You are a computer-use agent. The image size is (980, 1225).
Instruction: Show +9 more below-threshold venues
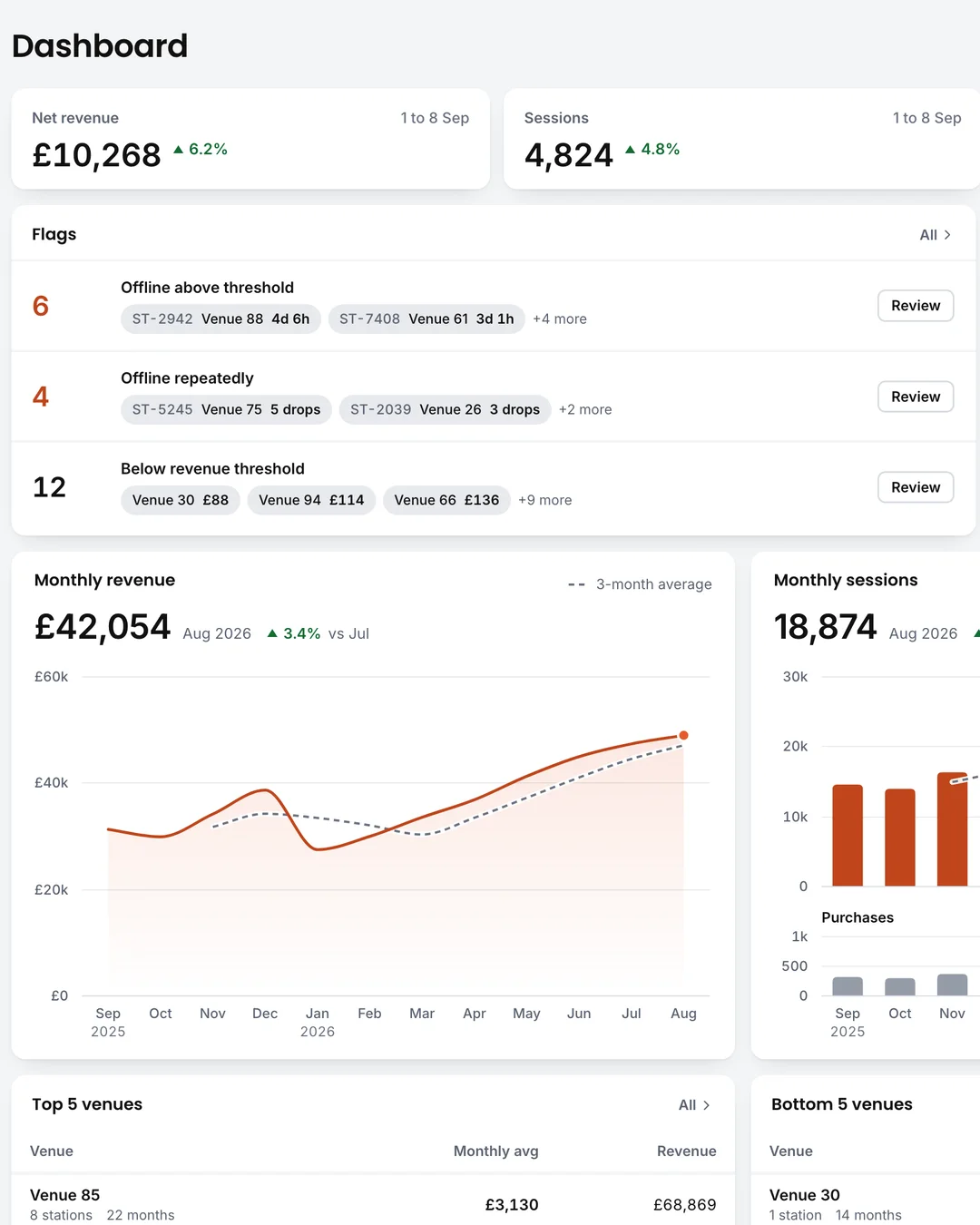pyautogui.click(x=545, y=500)
